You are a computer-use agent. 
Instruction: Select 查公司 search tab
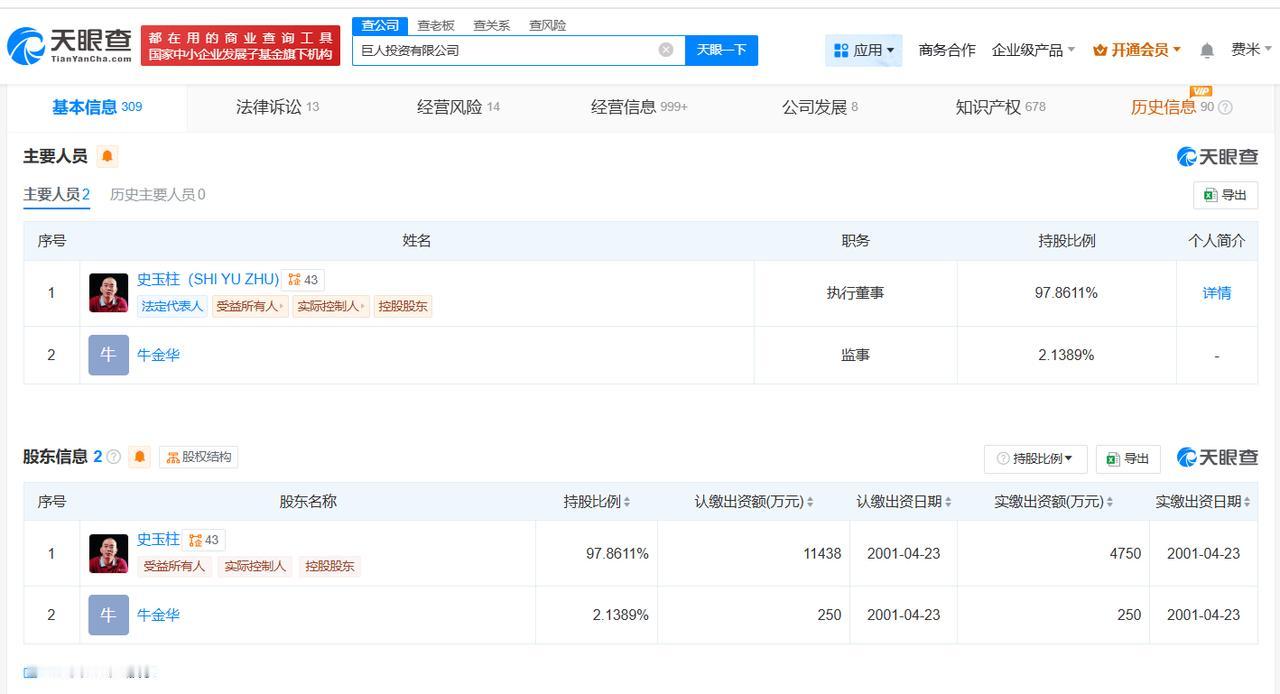[x=380, y=25]
